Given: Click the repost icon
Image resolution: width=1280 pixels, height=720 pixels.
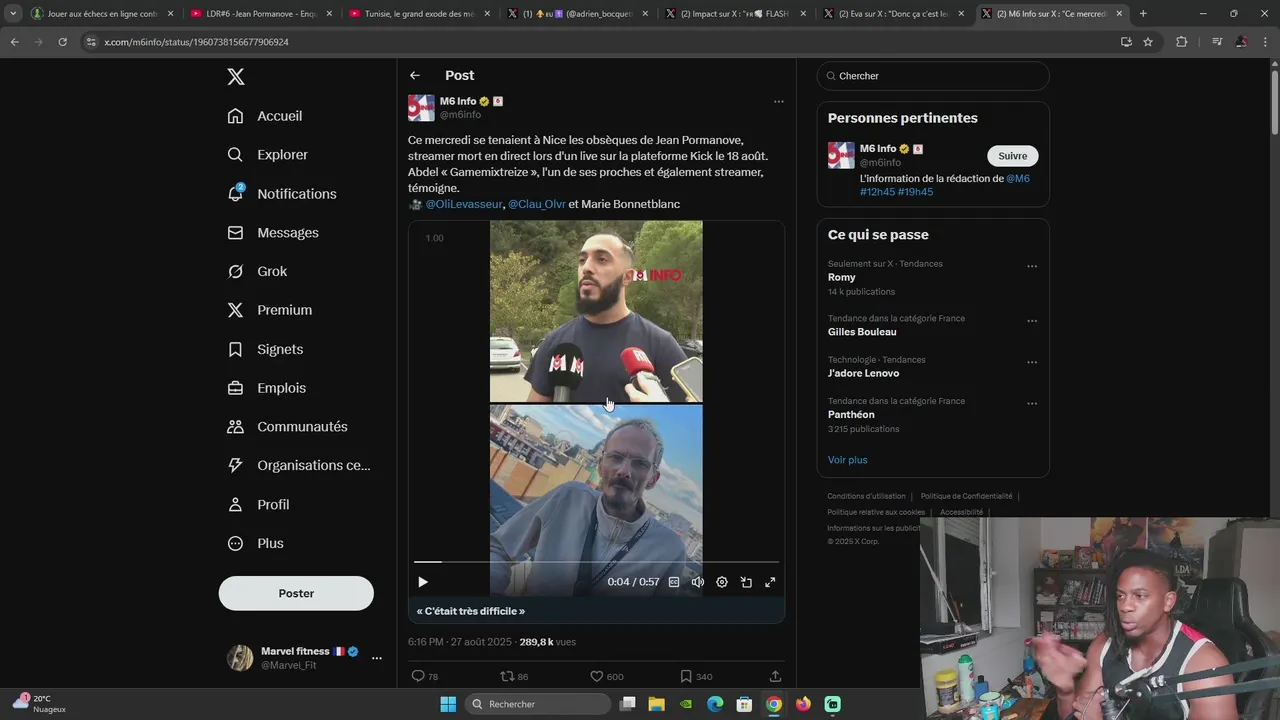Looking at the screenshot, I should tap(507, 676).
